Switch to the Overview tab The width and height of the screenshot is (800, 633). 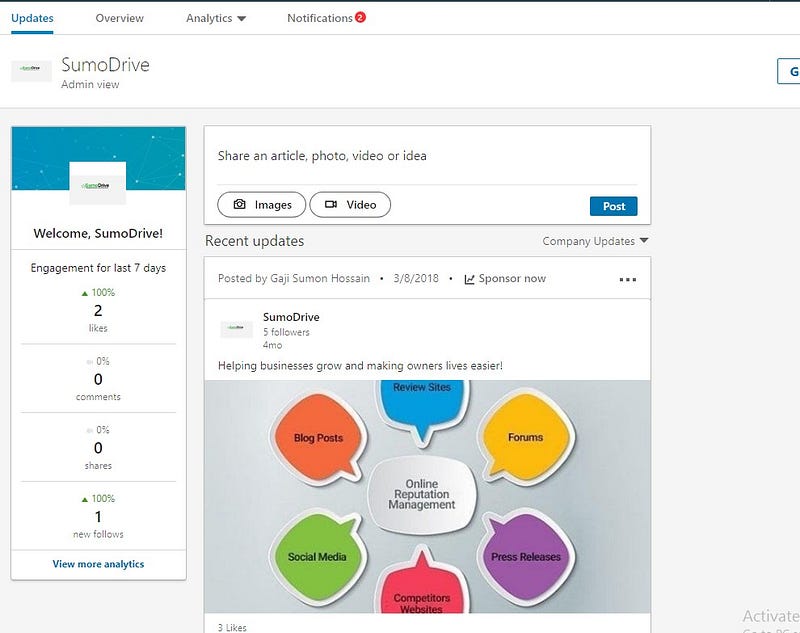point(119,18)
